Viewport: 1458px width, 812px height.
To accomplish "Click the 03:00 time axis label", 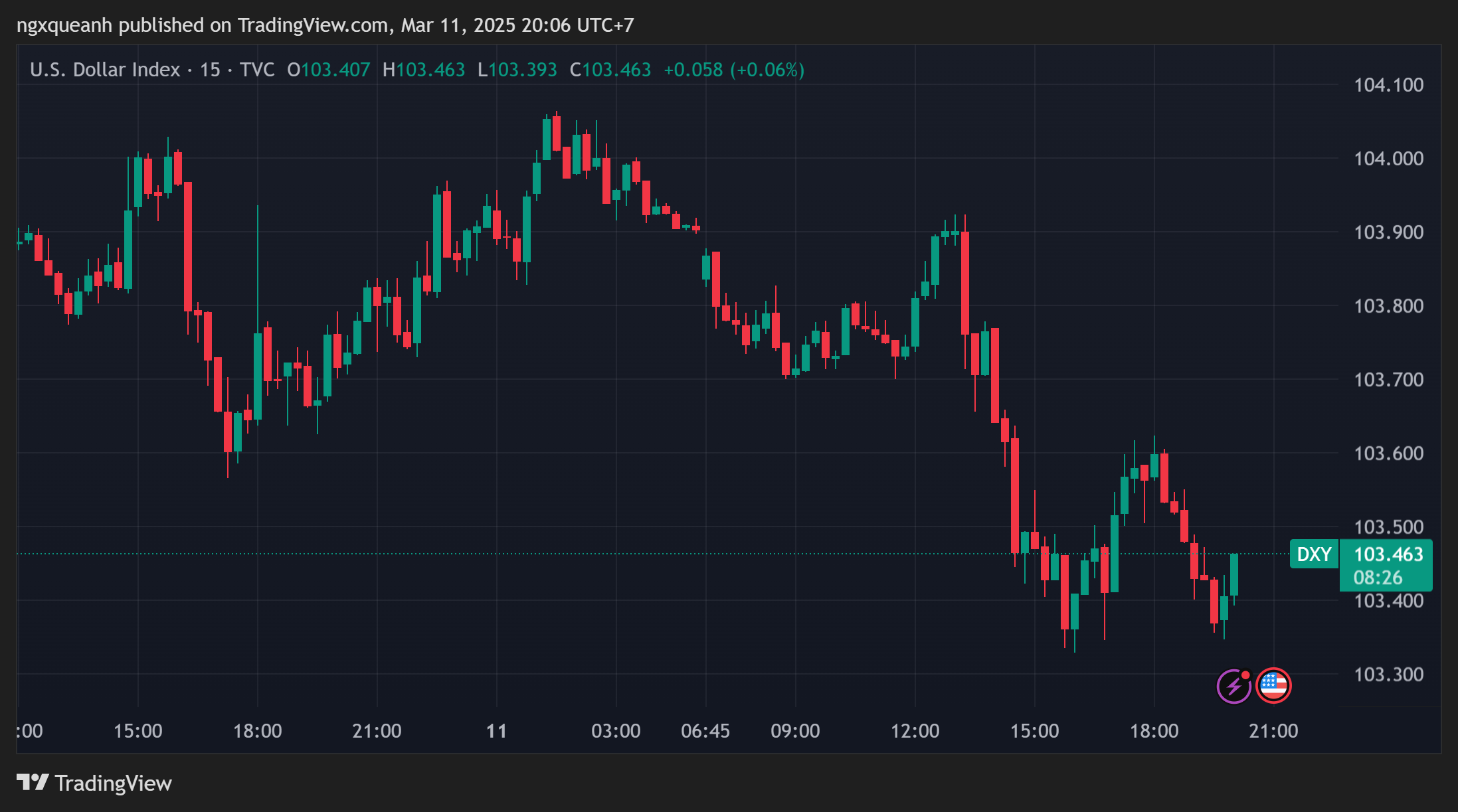I will (616, 731).
